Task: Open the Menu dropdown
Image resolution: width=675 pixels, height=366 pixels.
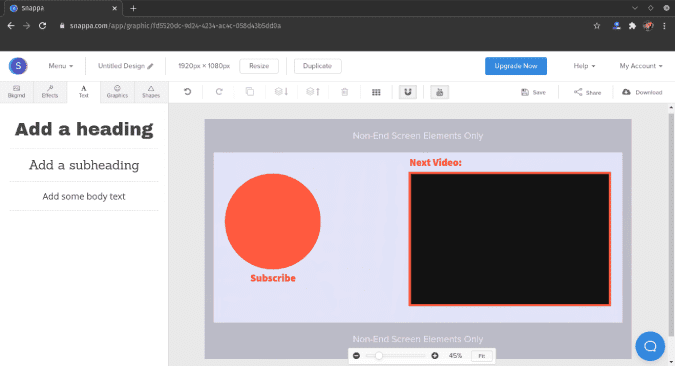Action: click(61, 66)
